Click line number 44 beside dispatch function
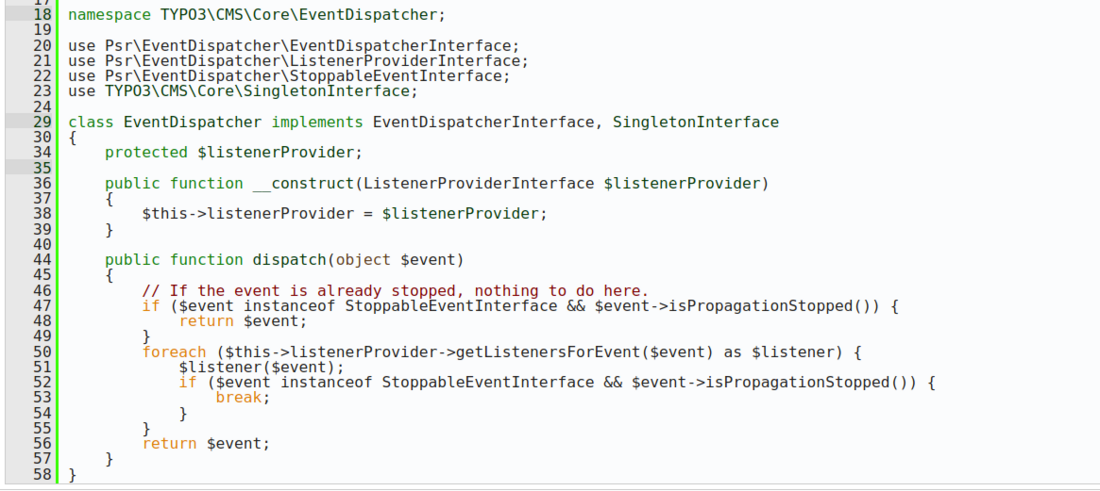Viewport: 1100px width, 491px height. click(x=42, y=260)
